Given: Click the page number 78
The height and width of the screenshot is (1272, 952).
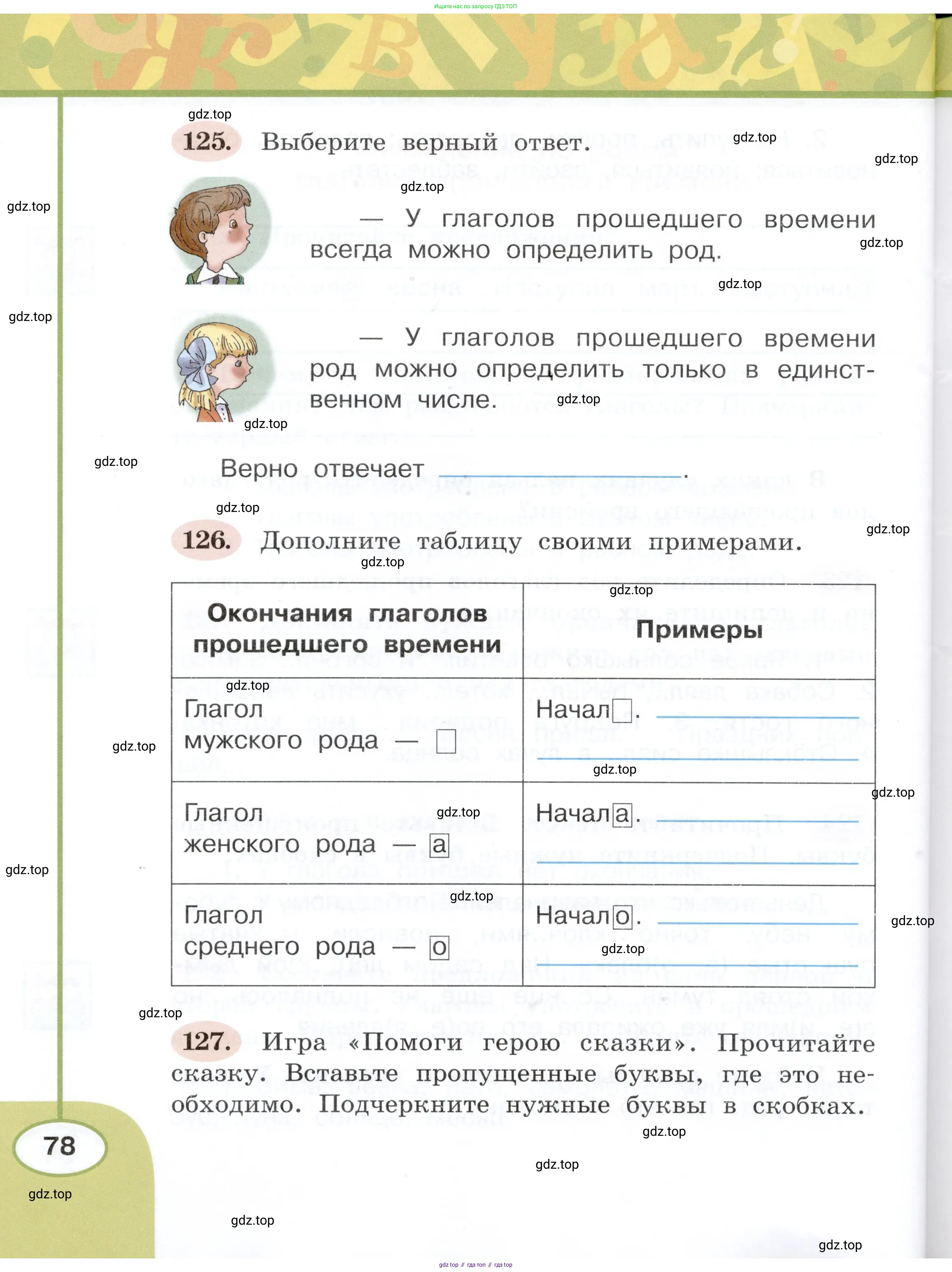Looking at the screenshot, I should coord(60,1146).
